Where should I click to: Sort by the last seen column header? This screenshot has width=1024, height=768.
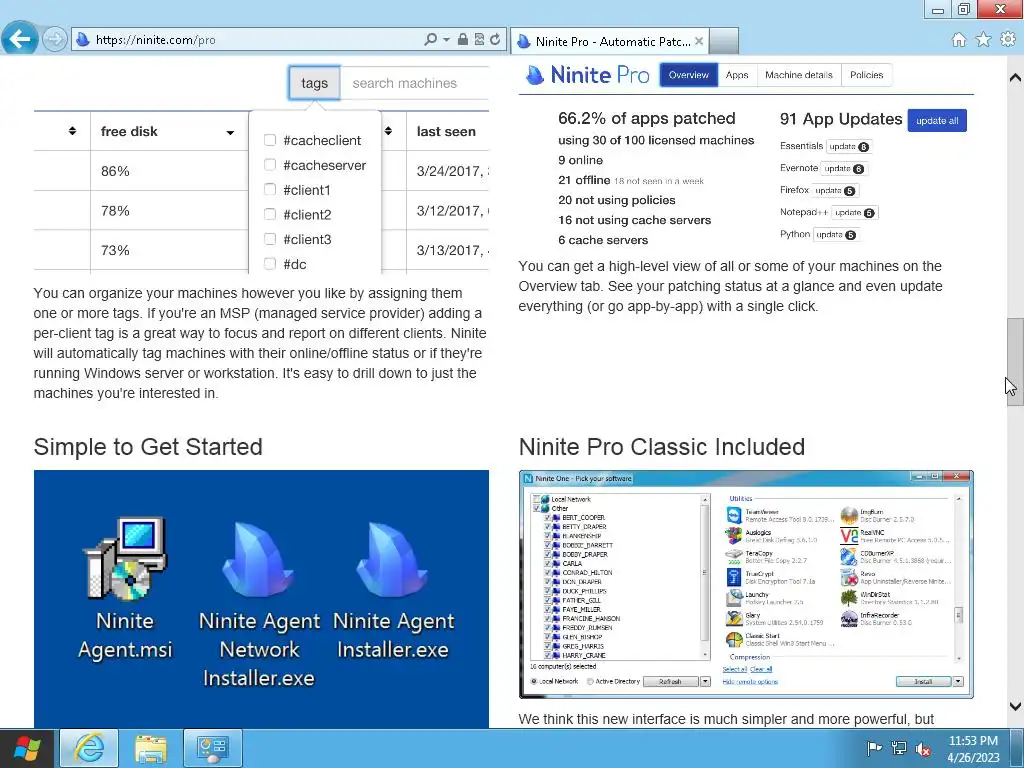point(446,131)
